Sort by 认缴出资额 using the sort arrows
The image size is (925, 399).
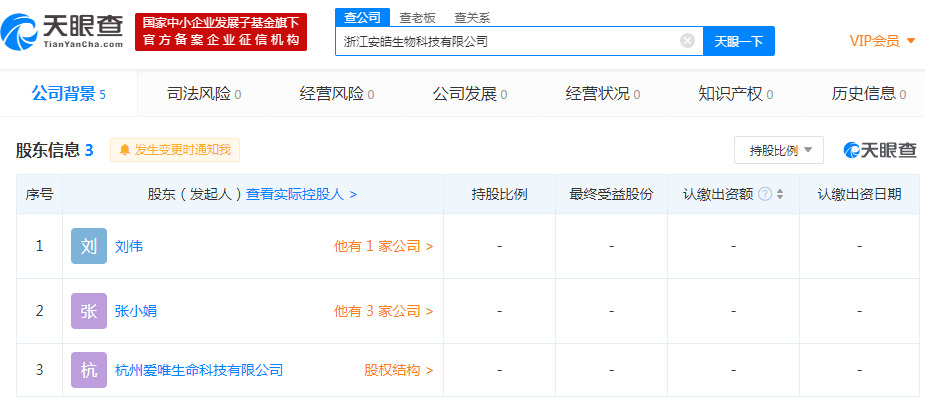(x=780, y=194)
